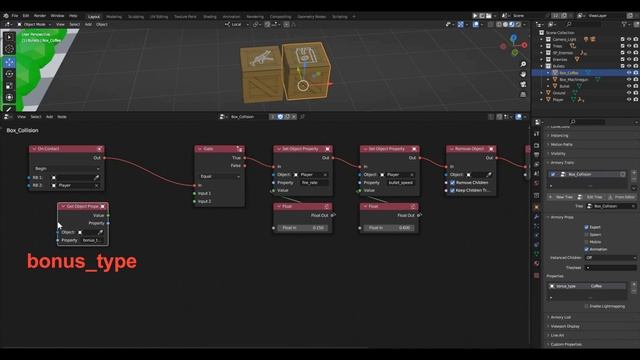Open the Object Data green triangle tab
Screen dimensions: 640x360
point(536,254)
